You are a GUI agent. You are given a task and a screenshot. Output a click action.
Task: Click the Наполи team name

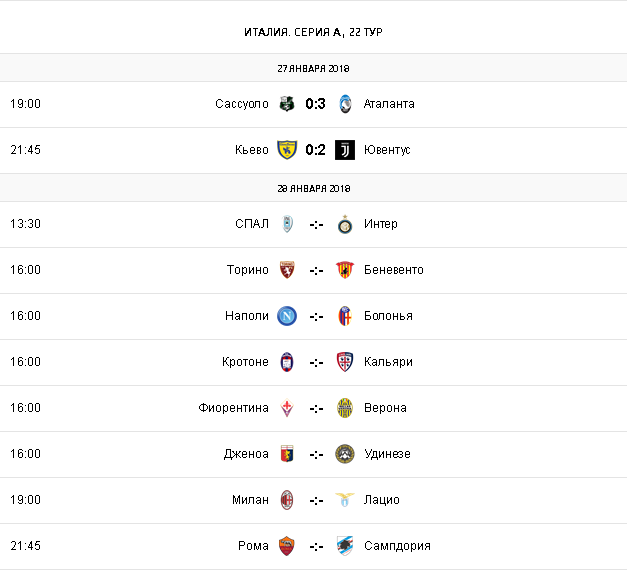247,316
